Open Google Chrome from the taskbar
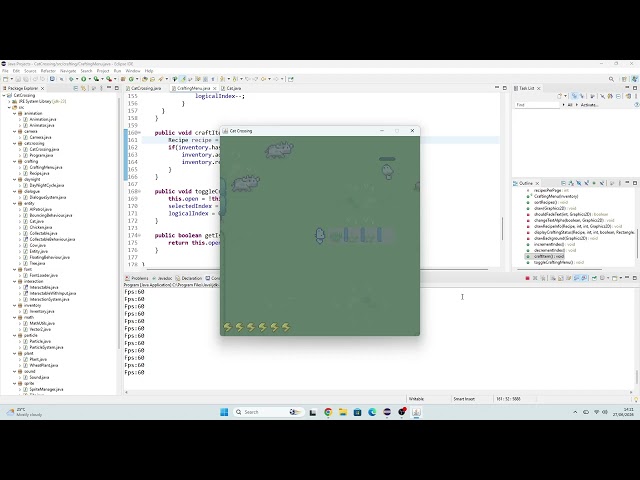Image resolution: width=640 pixels, height=480 pixels. pos(328,412)
